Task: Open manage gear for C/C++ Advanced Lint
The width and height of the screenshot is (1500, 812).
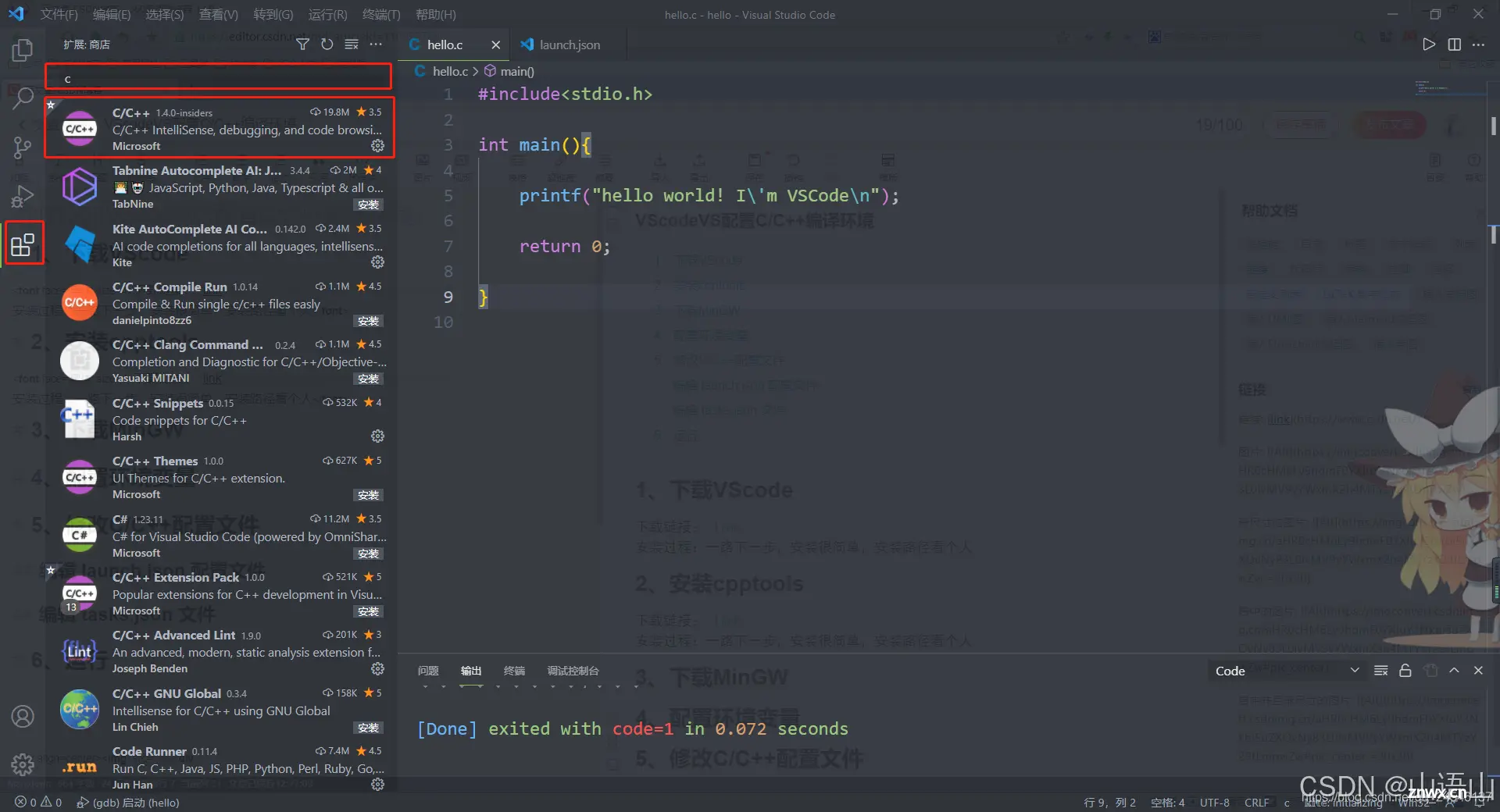Action: [x=377, y=669]
